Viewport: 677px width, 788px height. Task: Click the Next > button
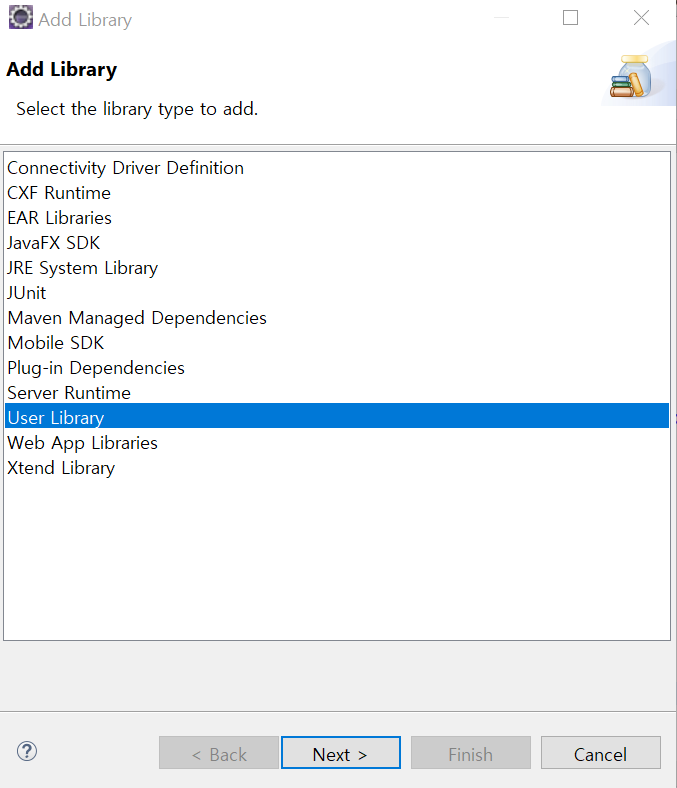click(341, 752)
